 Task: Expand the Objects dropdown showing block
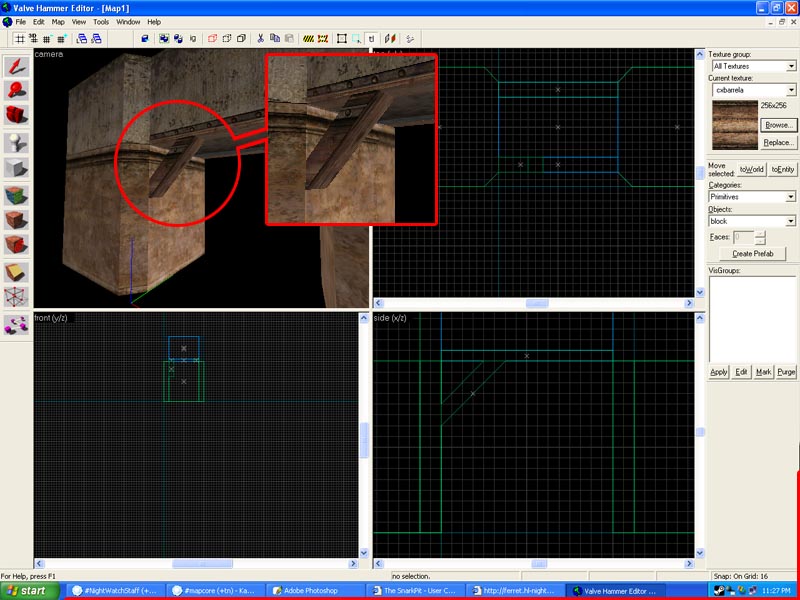pos(791,221)
